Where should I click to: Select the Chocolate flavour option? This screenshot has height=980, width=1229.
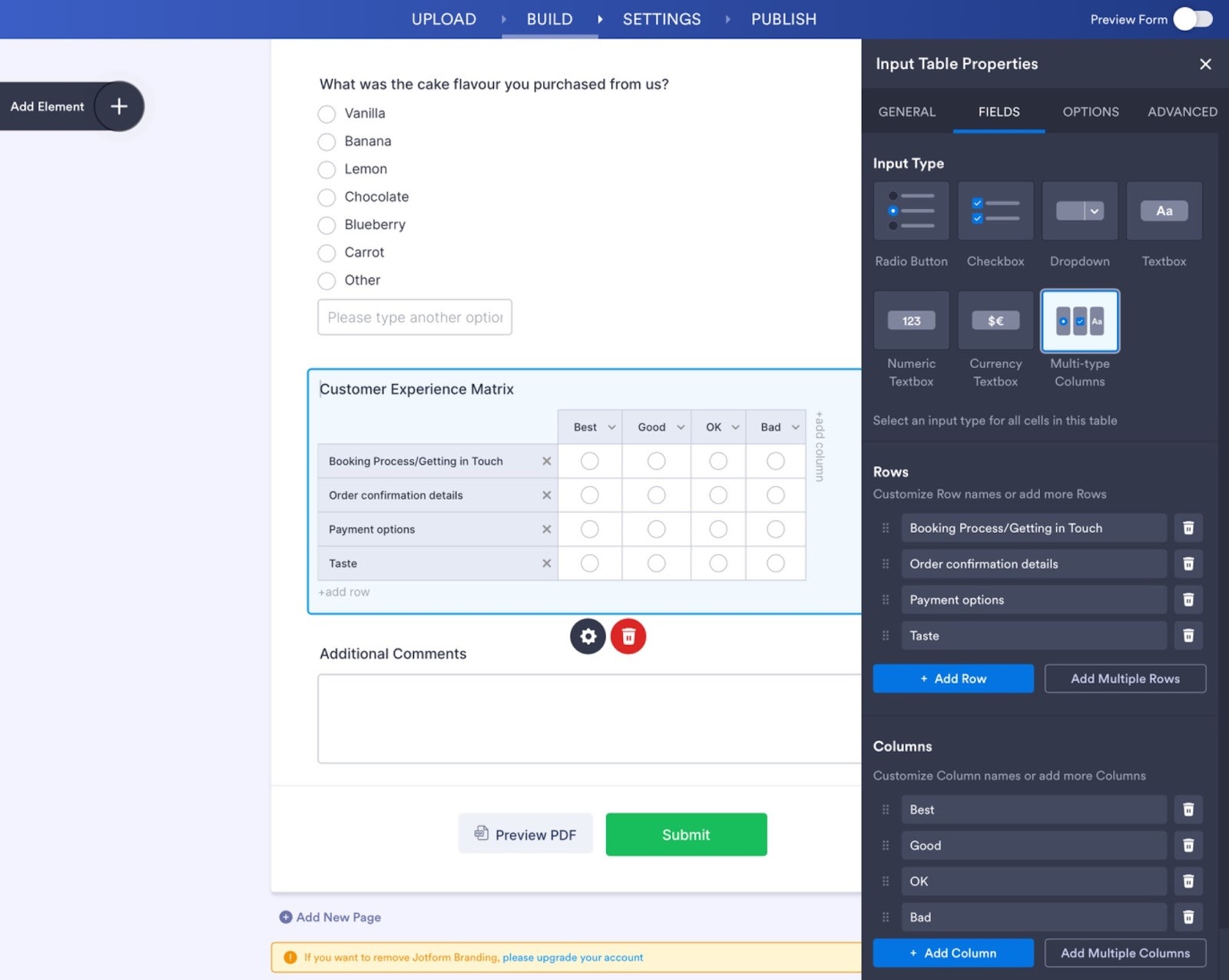[x=326, y=197]
